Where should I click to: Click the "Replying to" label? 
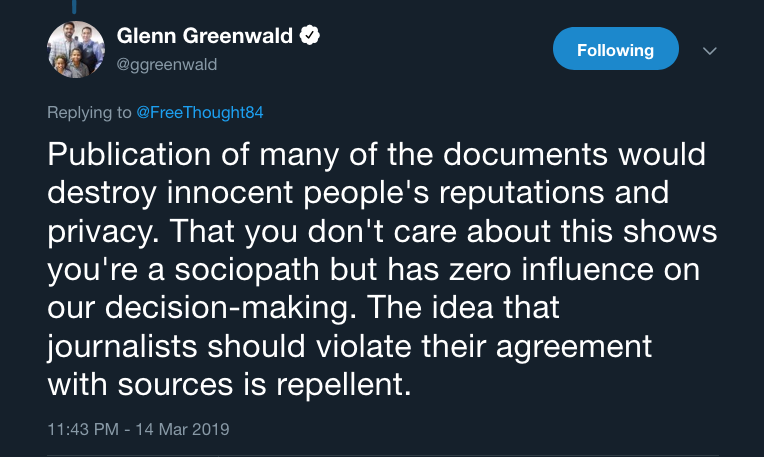coord(90,112)
